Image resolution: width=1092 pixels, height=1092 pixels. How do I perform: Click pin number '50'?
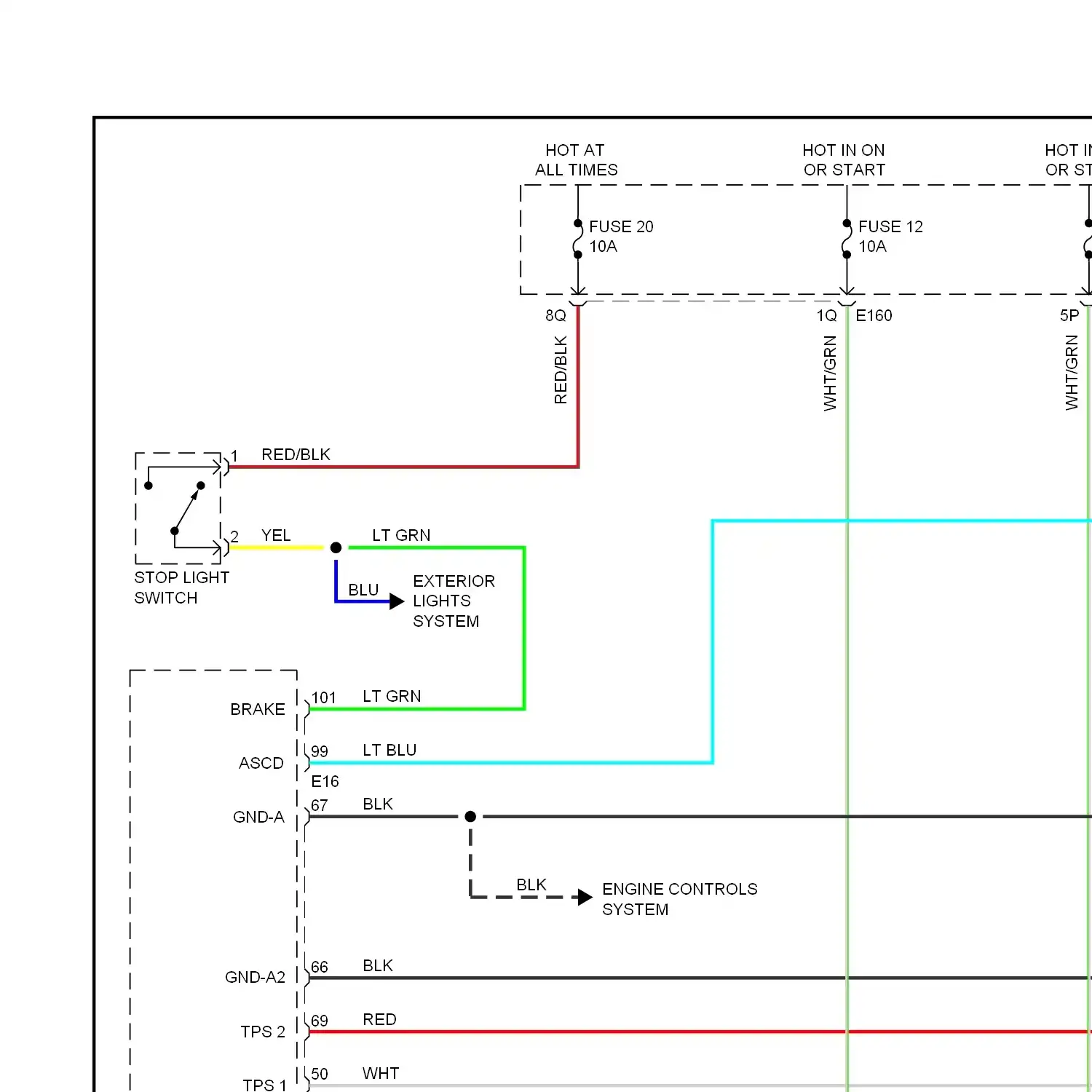319,1074
